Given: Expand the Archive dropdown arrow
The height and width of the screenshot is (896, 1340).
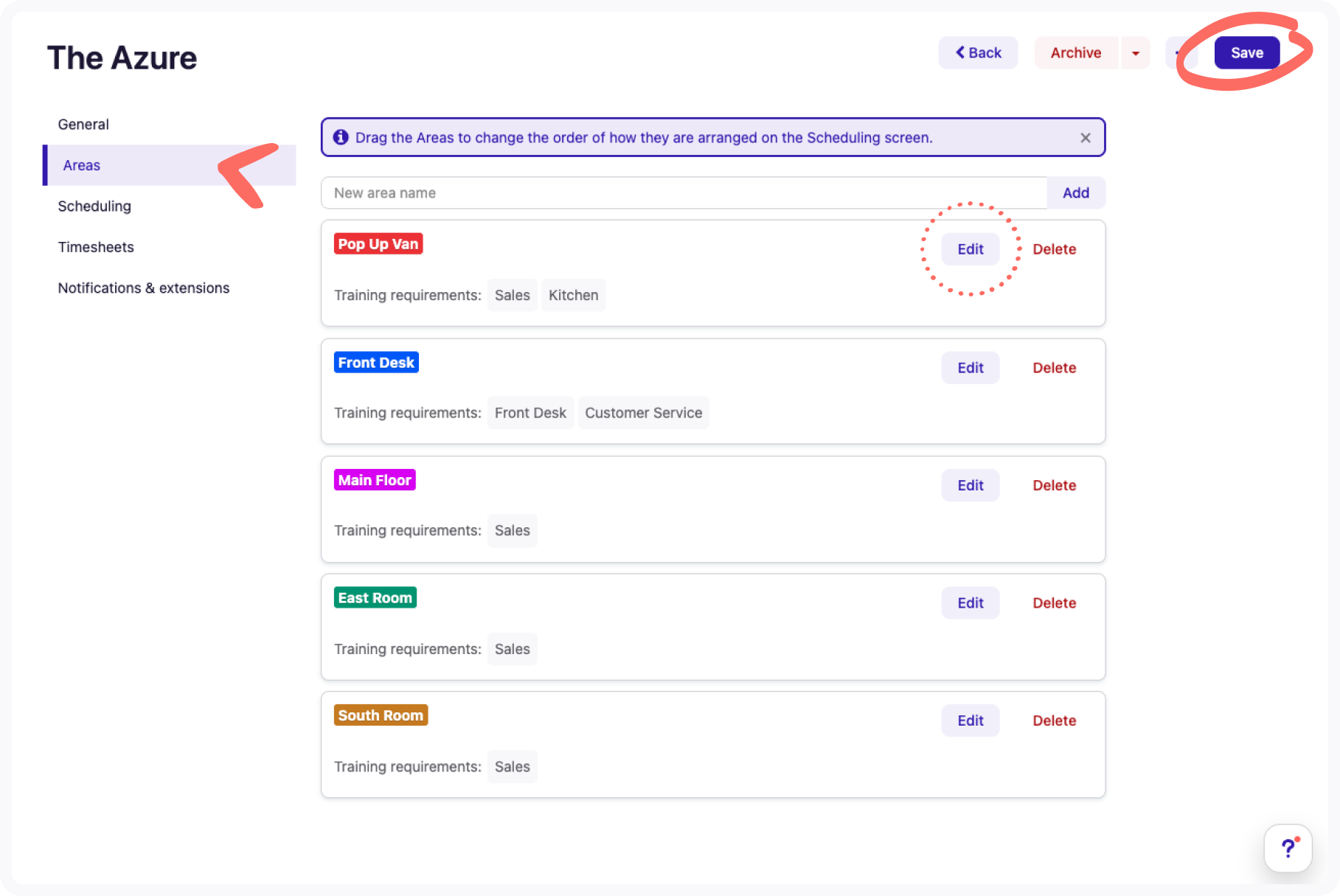Looking at the screenshot, I should pos(1136,53).
